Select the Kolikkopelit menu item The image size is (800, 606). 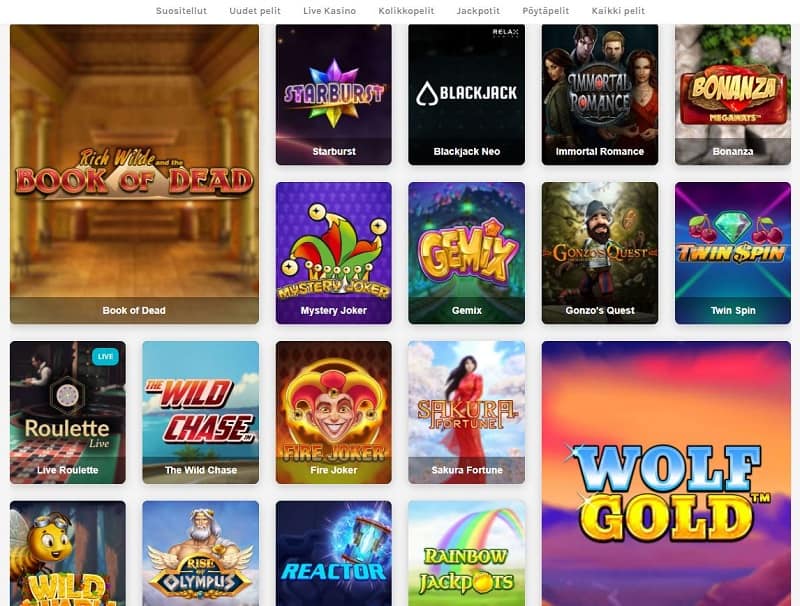pos(406,11)
